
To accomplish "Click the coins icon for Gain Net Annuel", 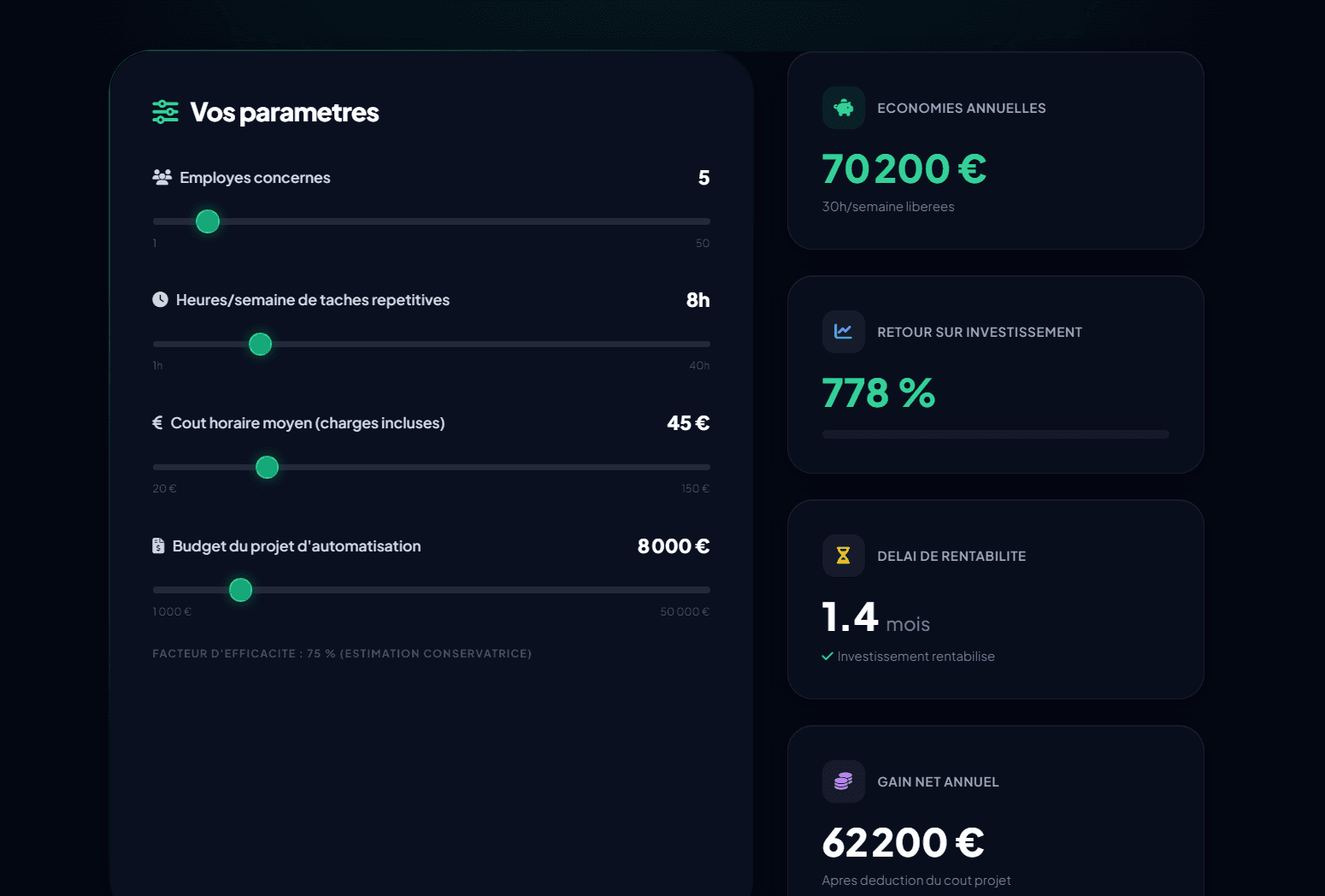I will pyautogui.click(x=843, y=781).
